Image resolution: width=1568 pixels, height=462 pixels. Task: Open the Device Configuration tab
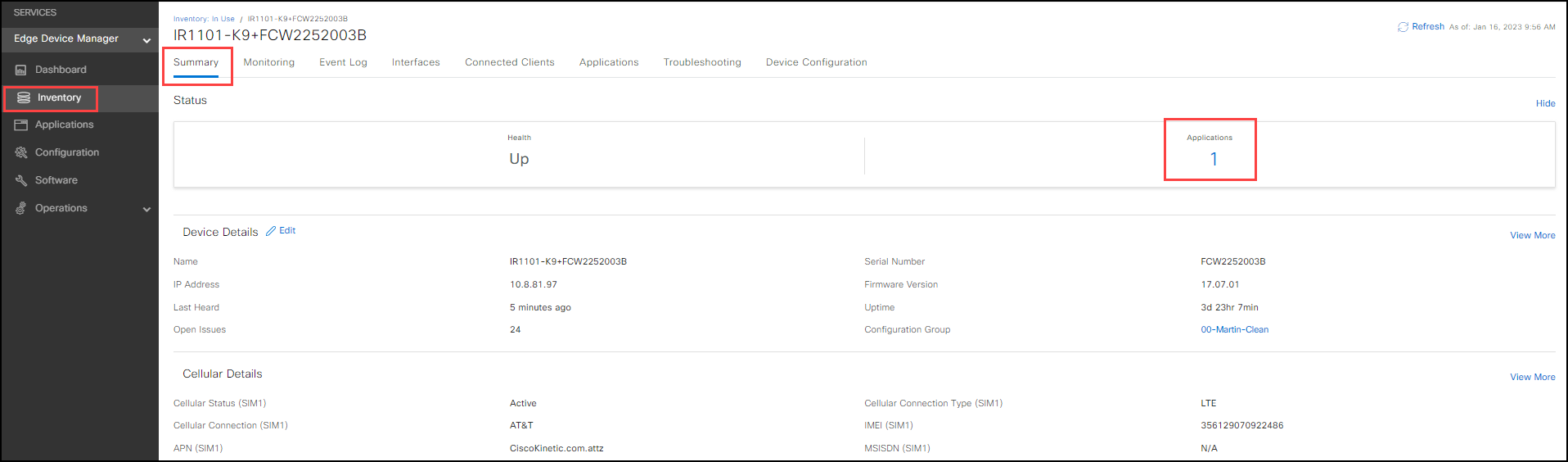817,62
